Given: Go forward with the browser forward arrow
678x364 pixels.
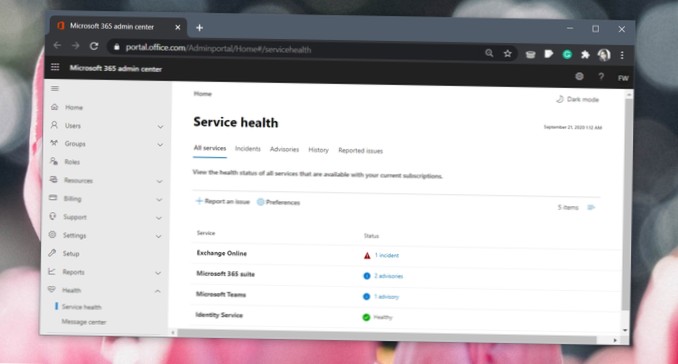Looking at the screenshot, I should point(76,45).
